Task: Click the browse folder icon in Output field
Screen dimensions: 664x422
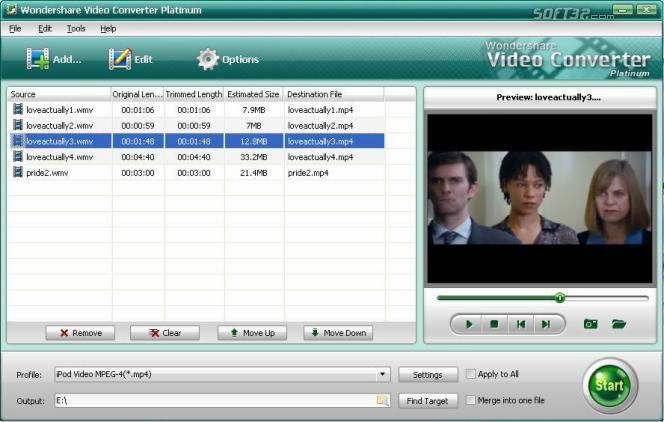Action: click(382, 400)
